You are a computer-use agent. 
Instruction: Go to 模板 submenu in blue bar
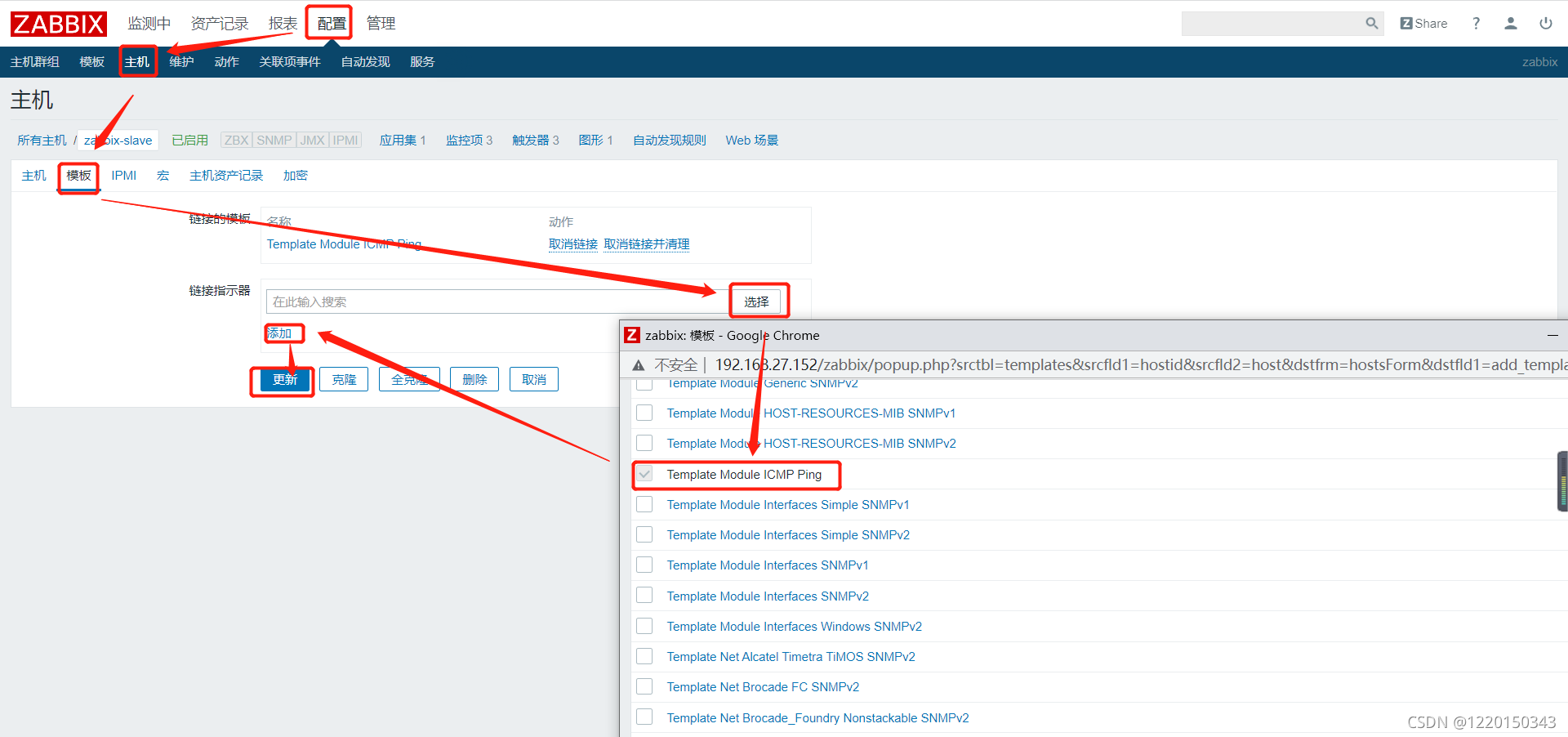92,62
